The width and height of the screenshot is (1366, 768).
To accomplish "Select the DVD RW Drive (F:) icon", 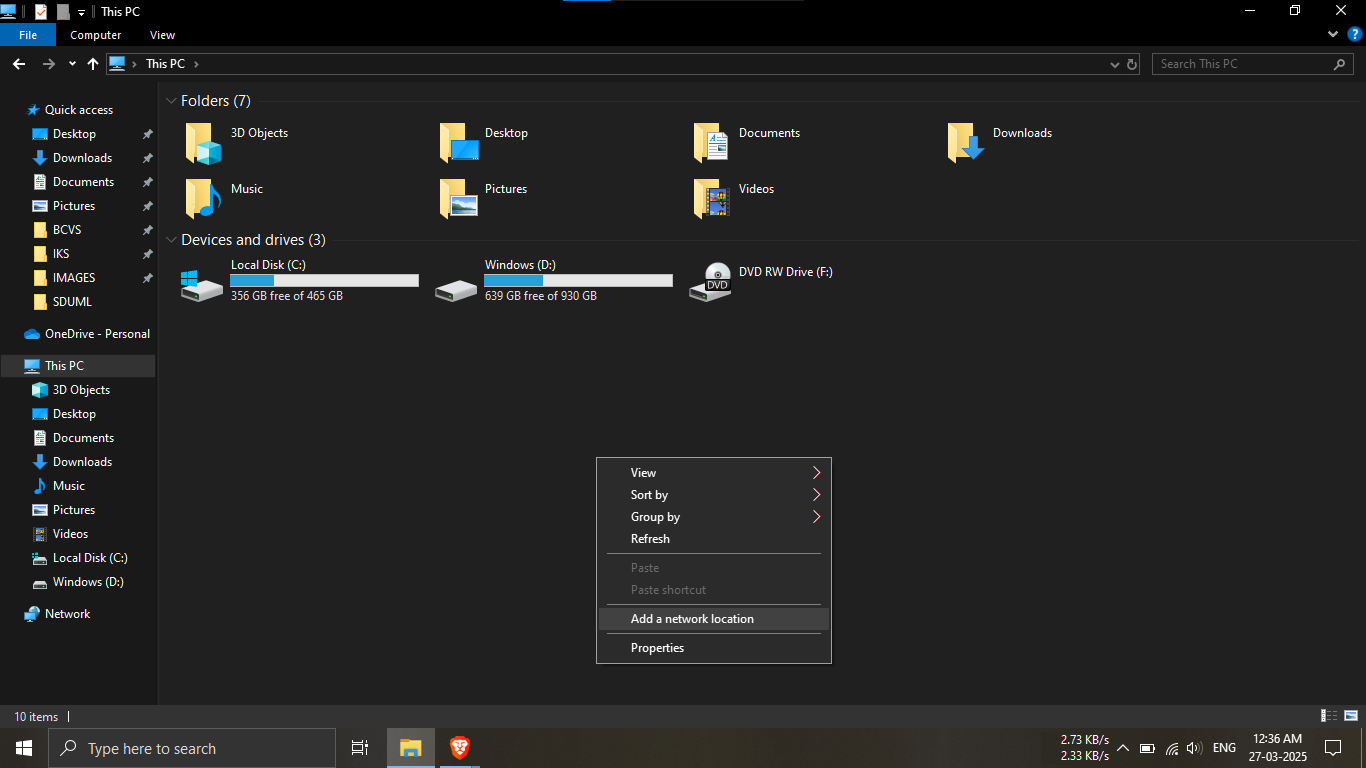I will [711, 282].
